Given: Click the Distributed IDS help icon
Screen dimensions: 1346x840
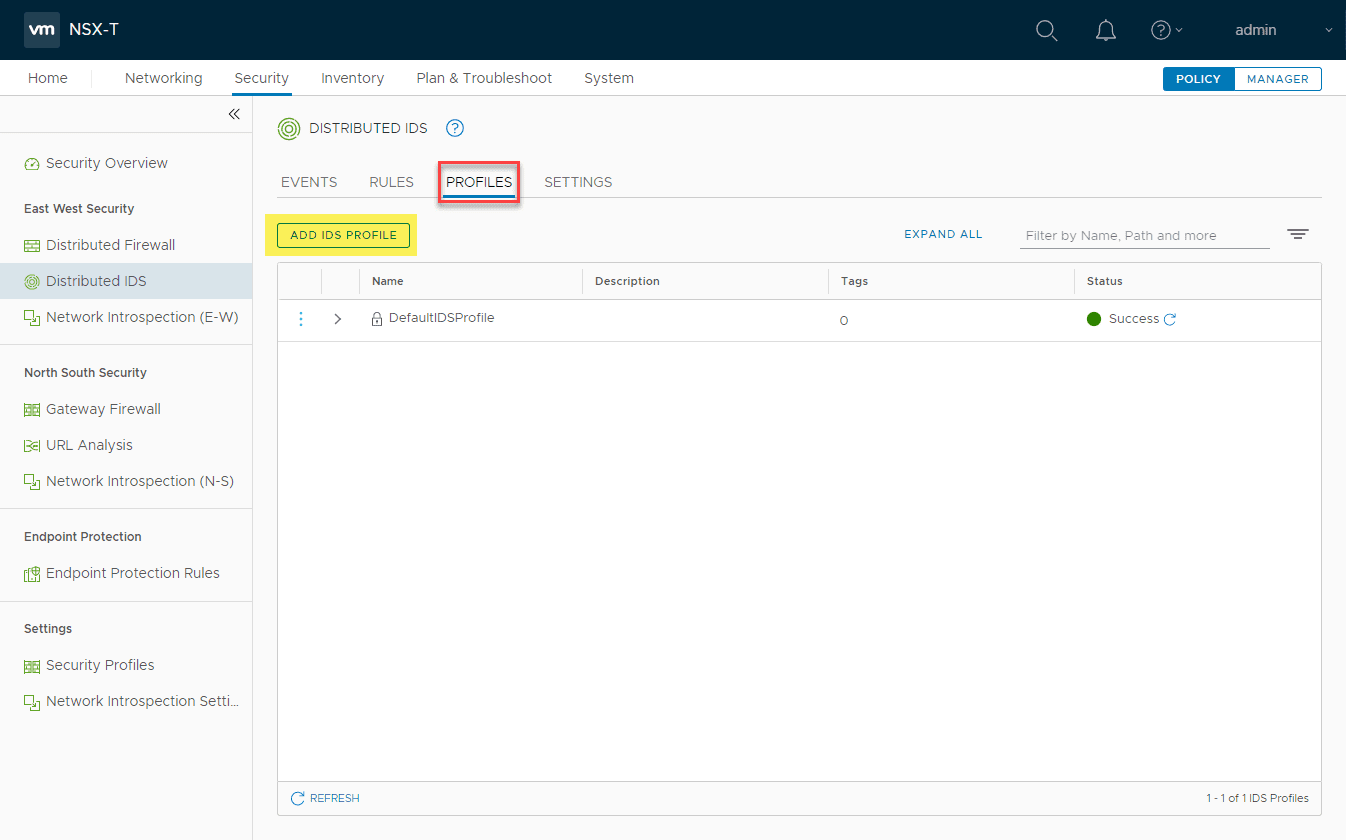Looking at the screenshot, I should tap(455, 128).
